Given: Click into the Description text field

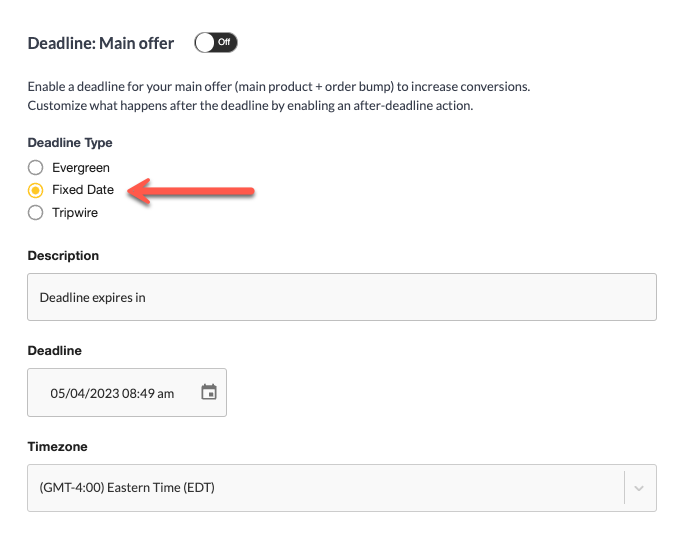Looking at the screenshot, I should [342, 297].
